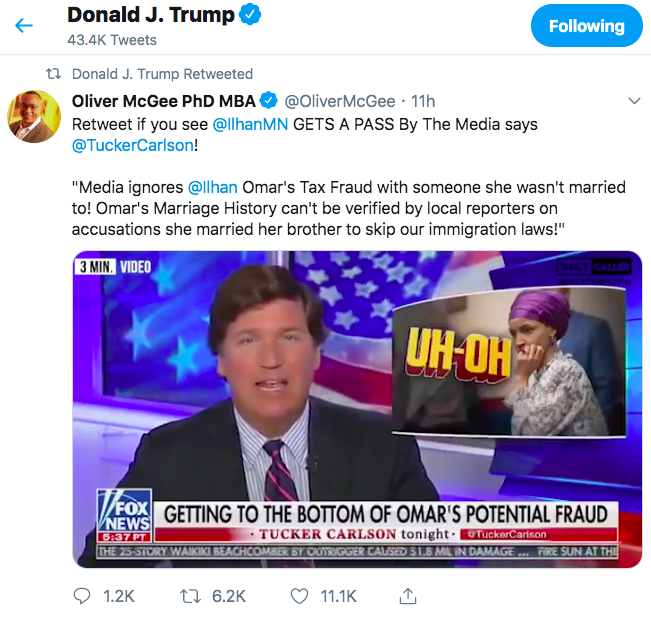651x619 pixels.
Task: Expand the tweet options chevron
Action: [x=633, y=101]
